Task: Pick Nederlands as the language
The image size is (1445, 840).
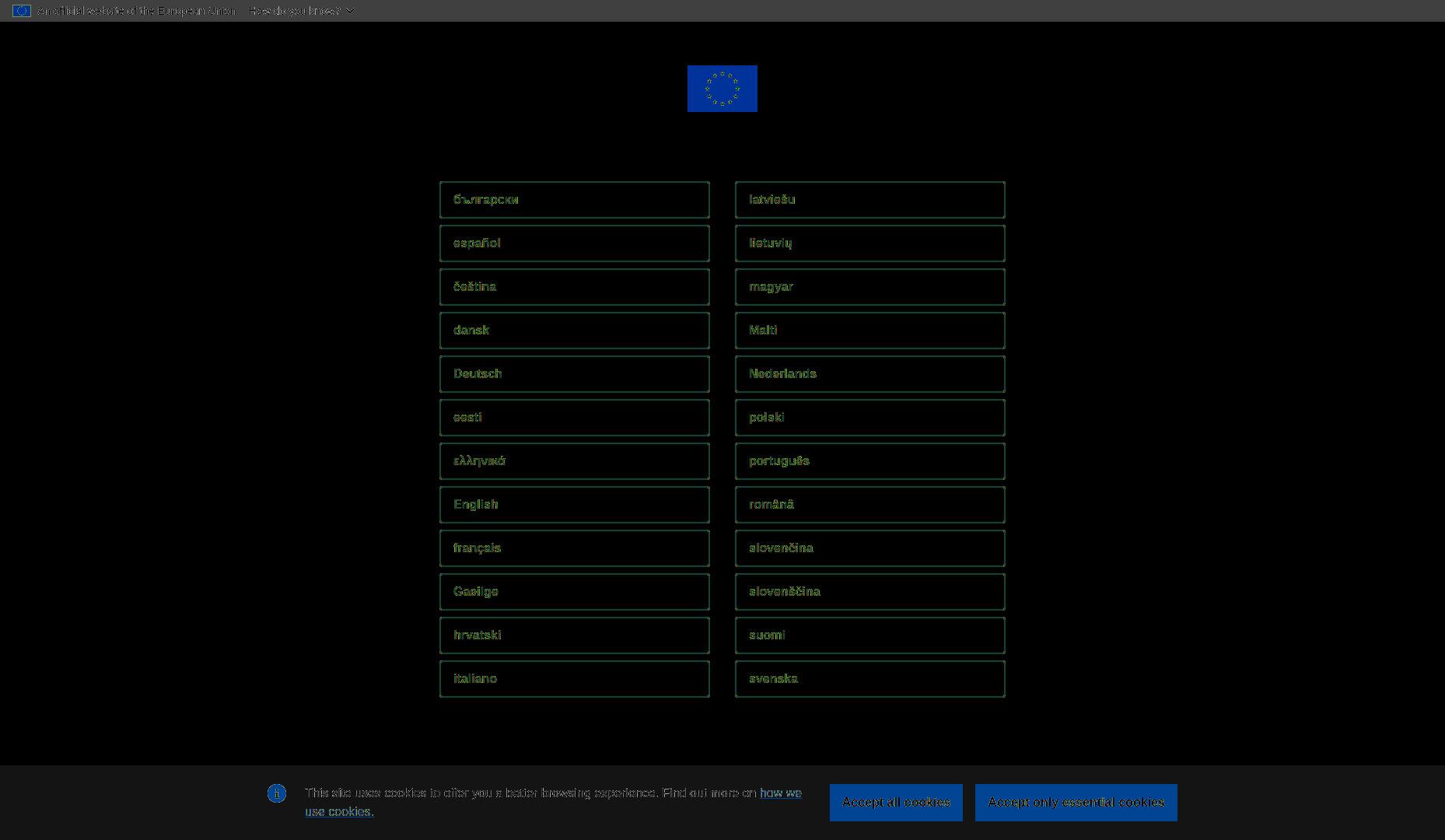Action: pyautogui.click(x=870, y=374)
